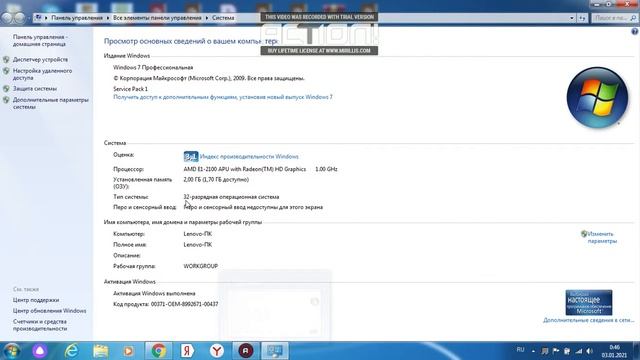
Task: Switch to Google Chrome in taskbar
Action: click(x=158, y=351)
